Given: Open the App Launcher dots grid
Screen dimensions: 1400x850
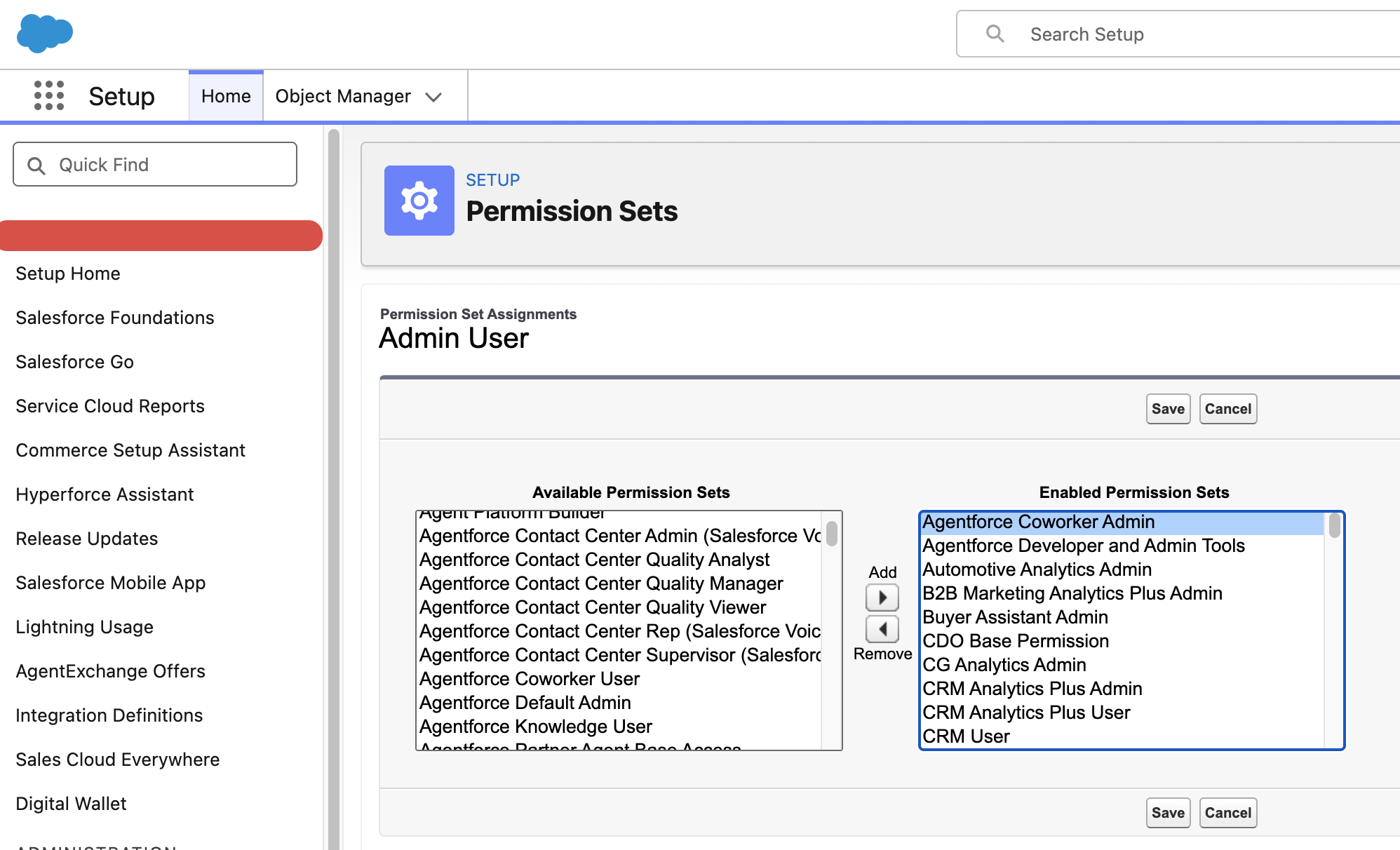Looking at the screenshot, I should click(49, 95).
